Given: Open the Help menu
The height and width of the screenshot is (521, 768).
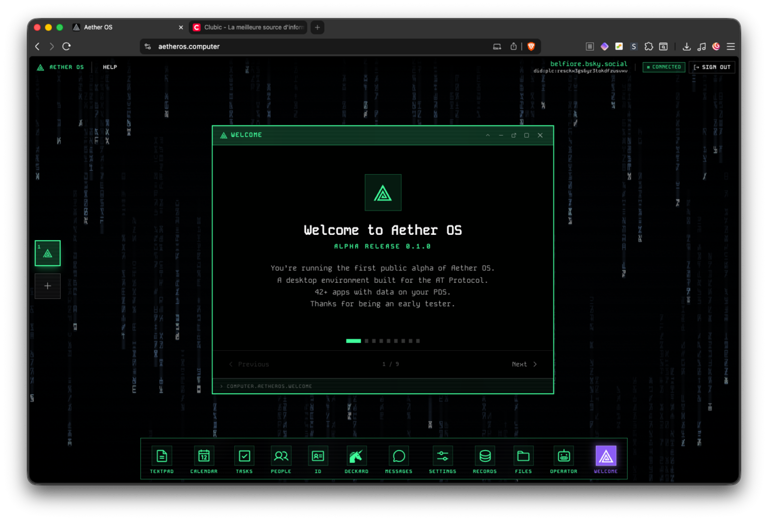Looking at the screenshot, I should (x=110, y=67).
